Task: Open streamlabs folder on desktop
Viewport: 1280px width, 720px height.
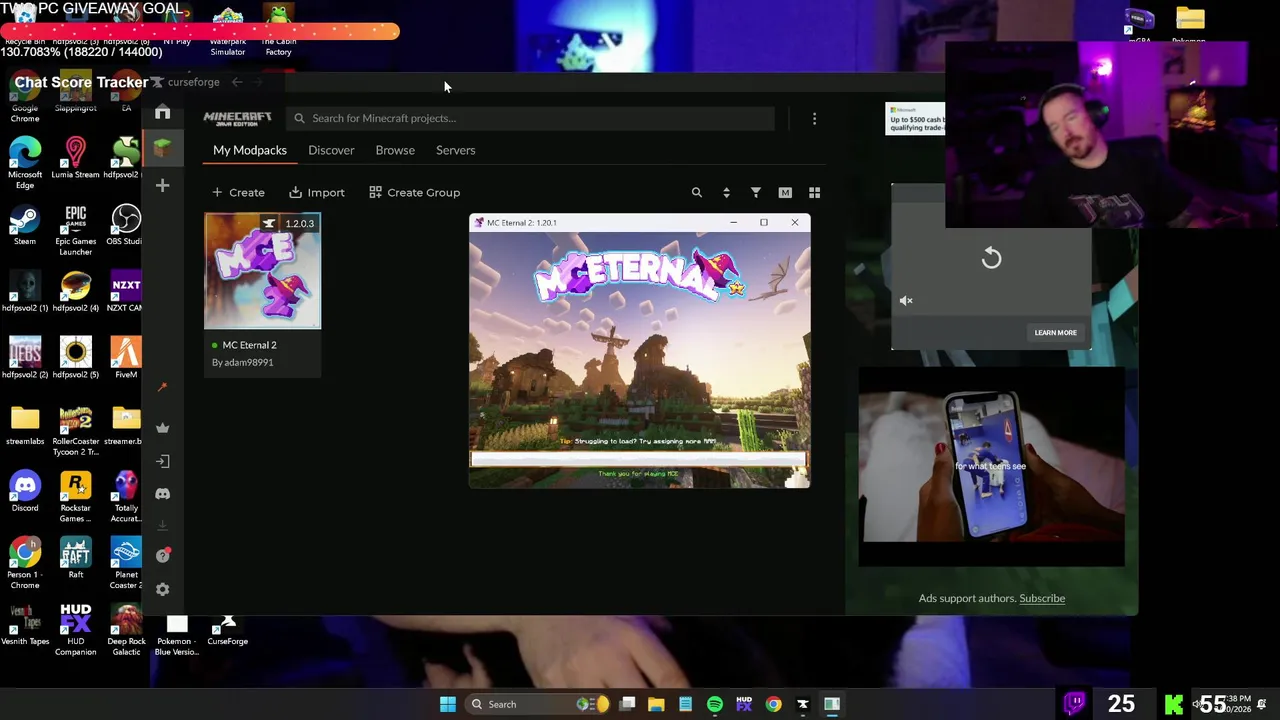Action: 25,425
